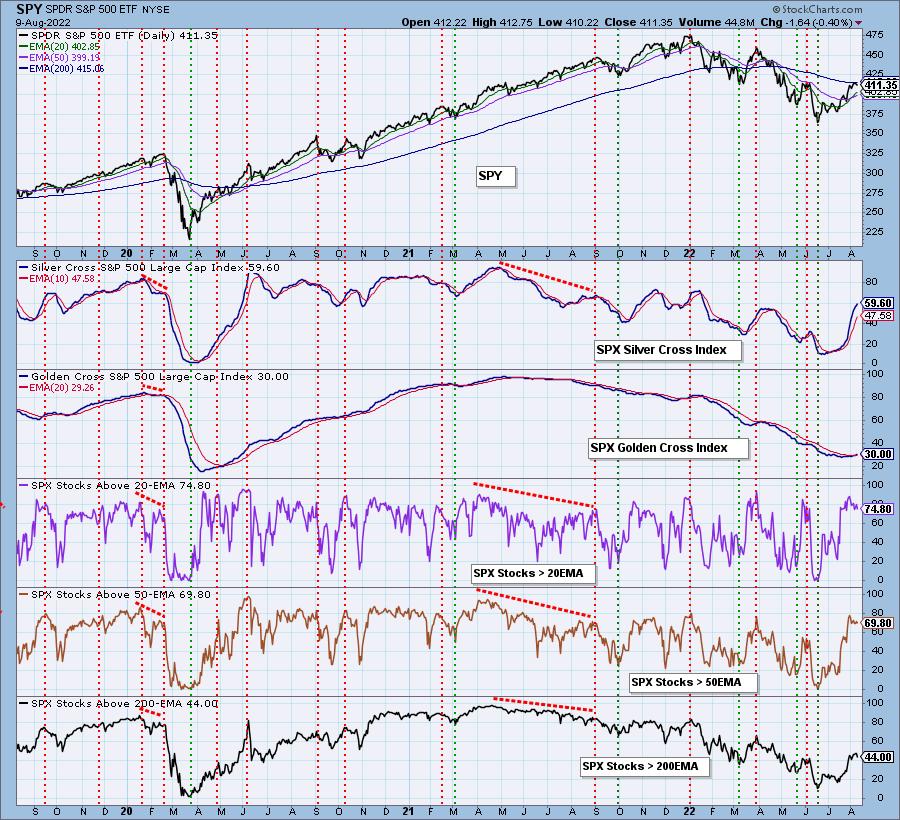Click the 'SPX Stocks > 50EMA' annotation box

point(693,683)
